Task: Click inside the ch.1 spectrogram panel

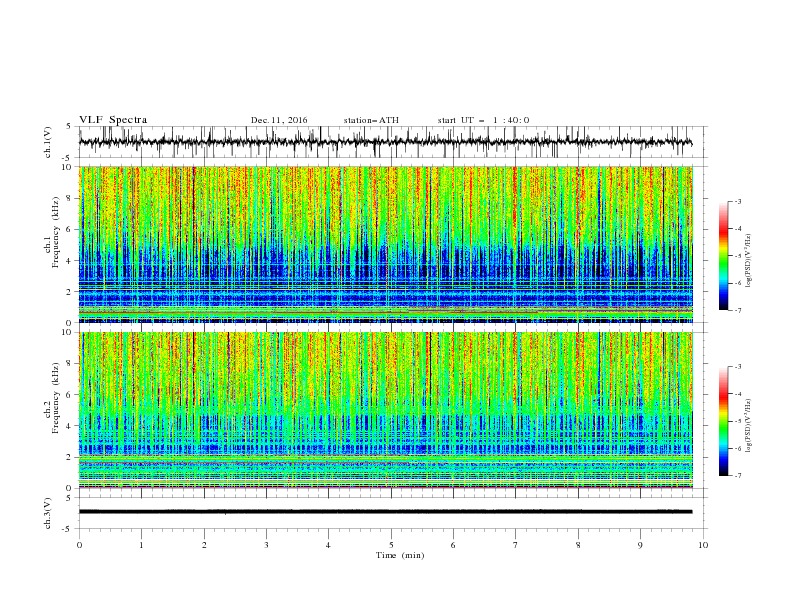Action: [x=386, y=244]
